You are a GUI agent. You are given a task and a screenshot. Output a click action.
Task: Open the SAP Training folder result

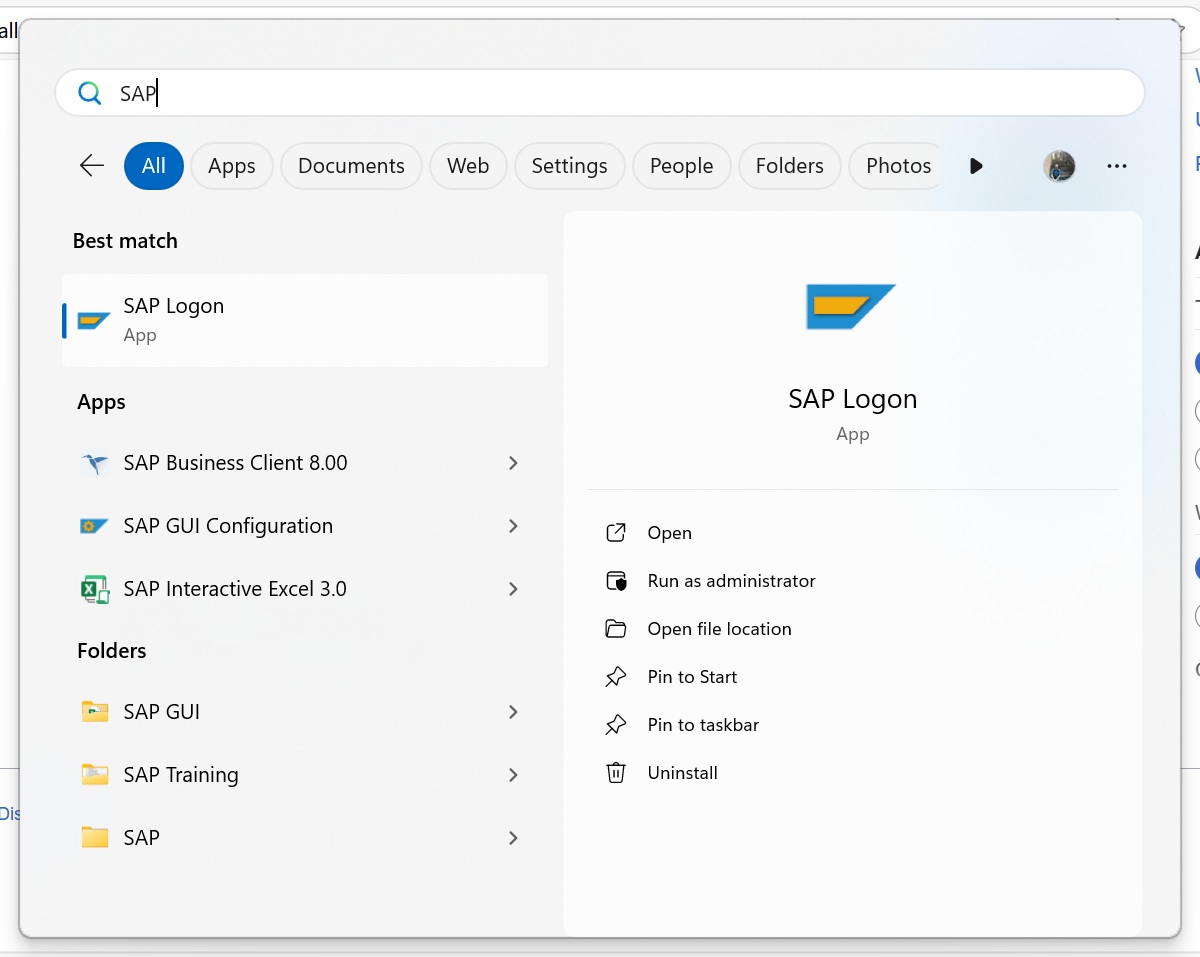(305, 775)
